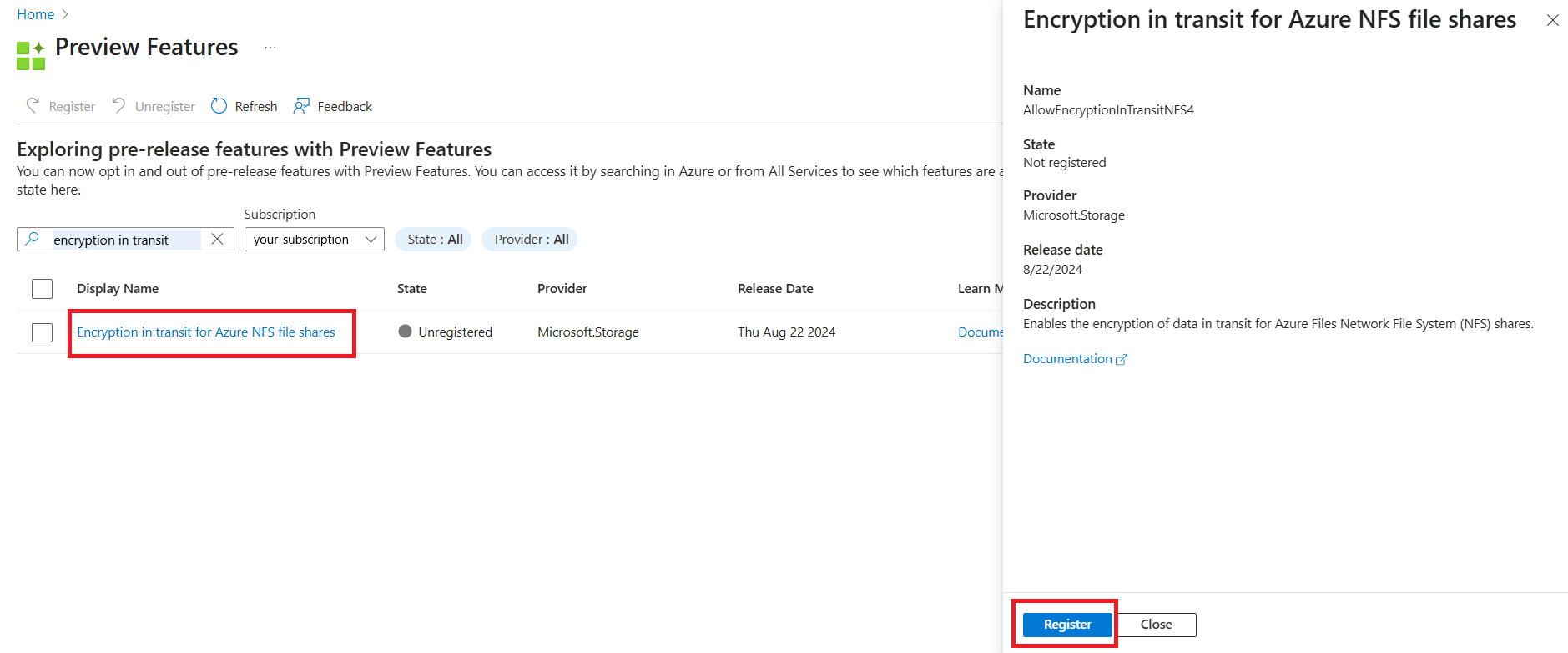Open the Provider : All filter
Image resolution: width=1568 pixels, height=653 pixels.
pos(531,239)
